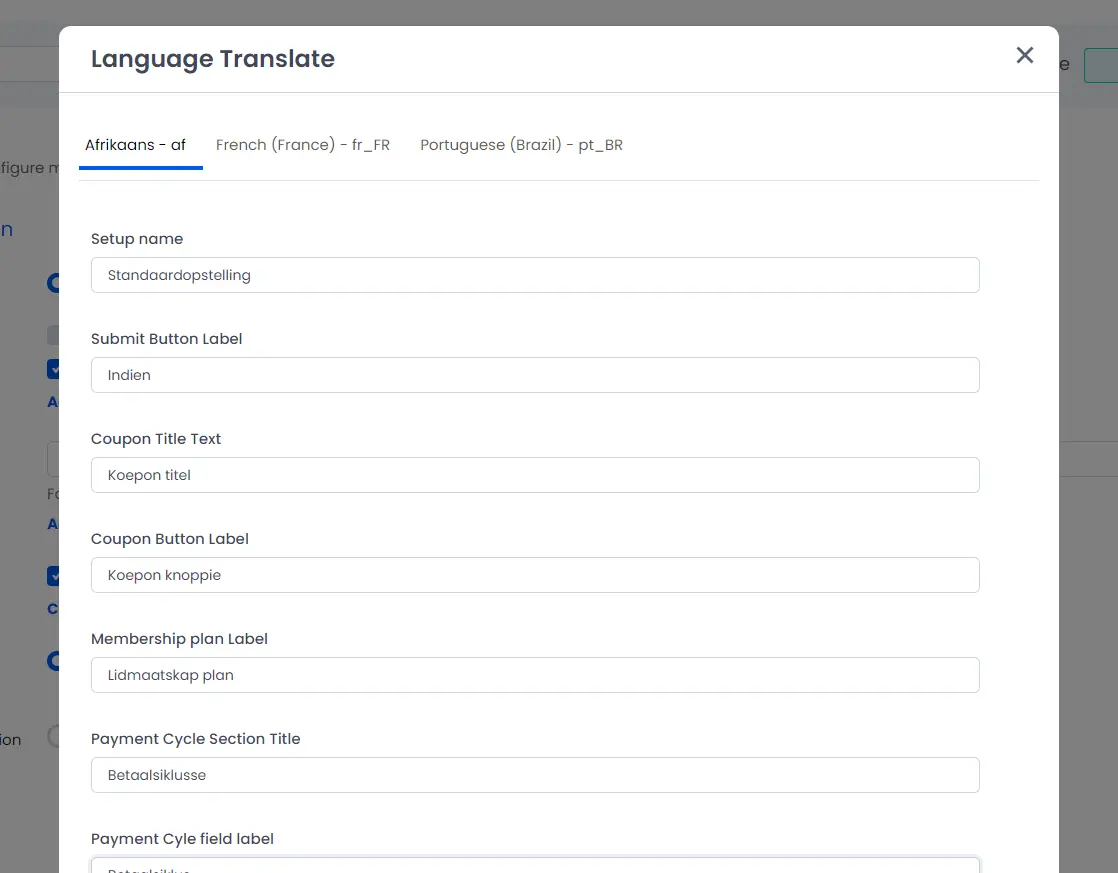This screenshot has width=1118, height=873.
Task: Switch to French (France) - fr_FR tab
Action: (x=303, y=145)
